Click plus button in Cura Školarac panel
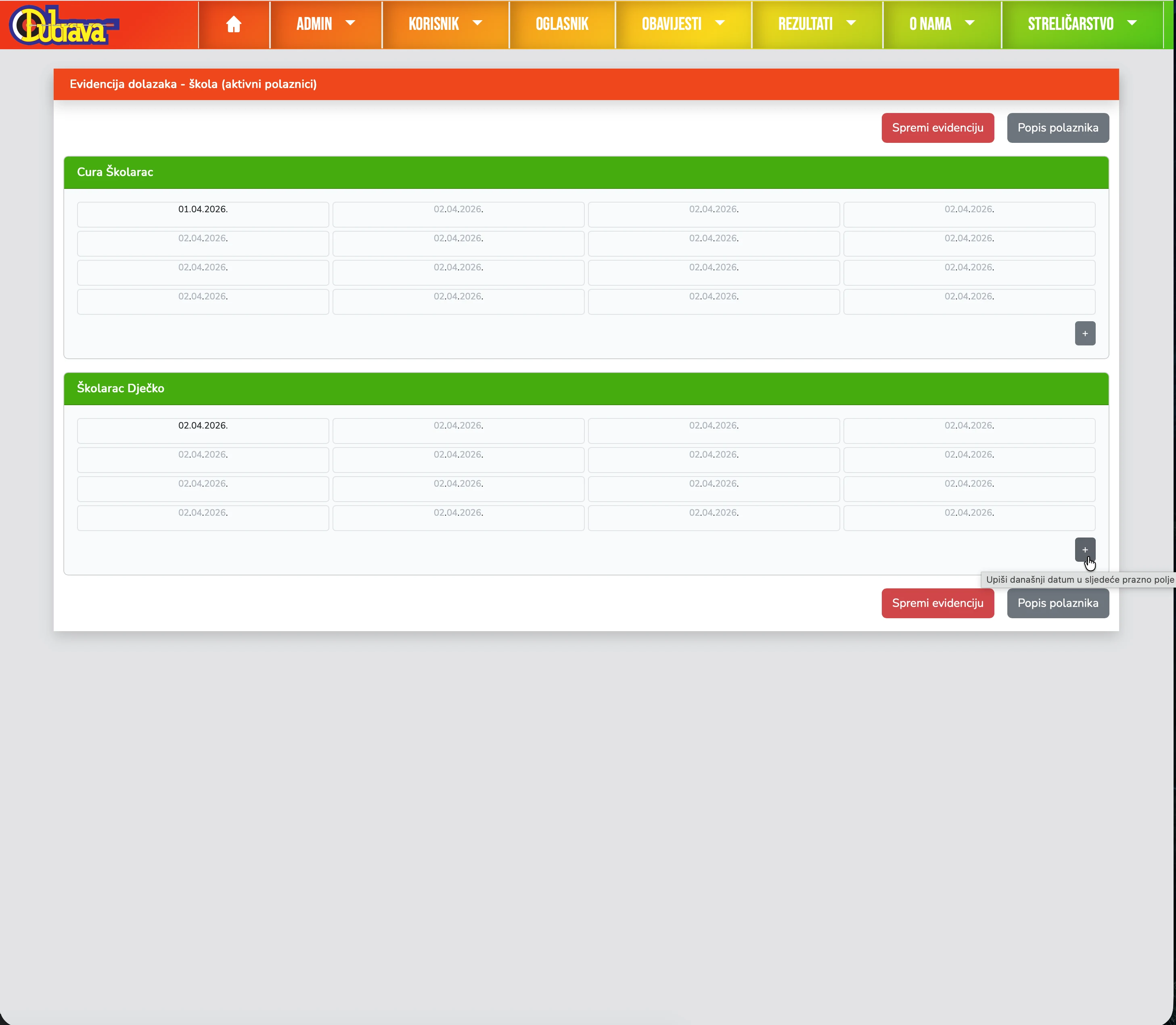Image resolution: width=1176 pixels, height=1025 pixels. pyautogui.click(x=1084, y=333)
